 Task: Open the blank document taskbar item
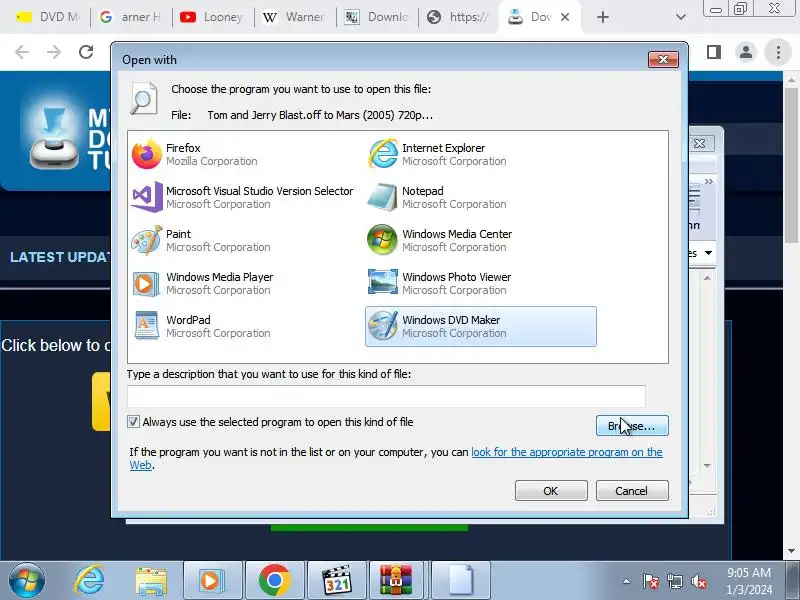(461, 581)
